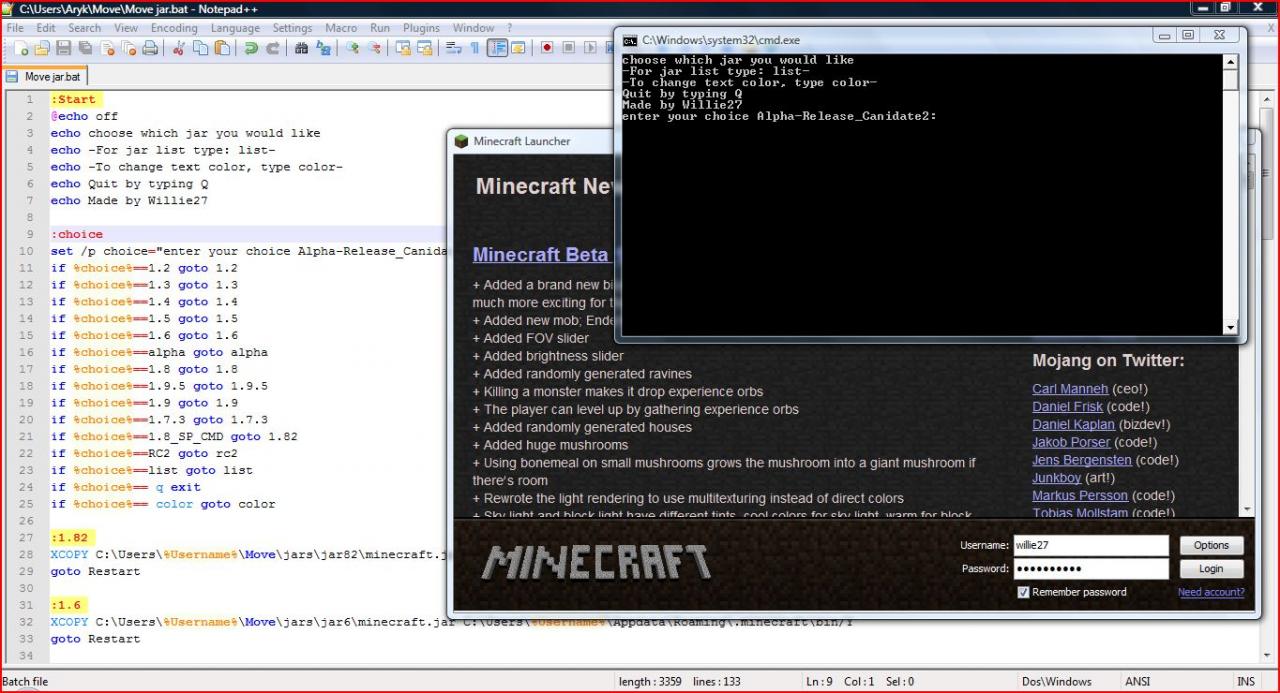Screen dimensions: 1280x693
Task: Open the Macro menu
Action: coord(340,28)
